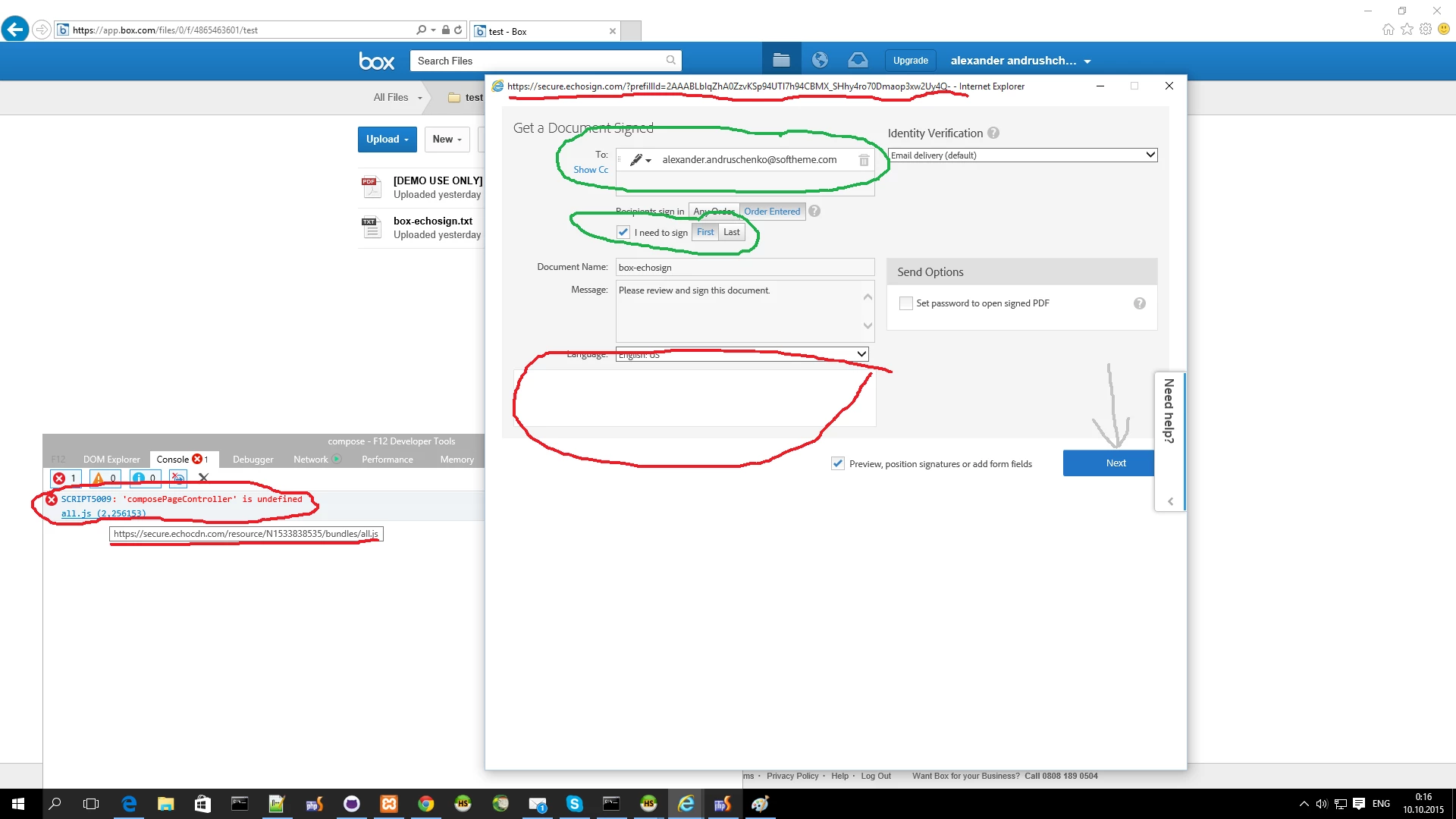Screen dimensions: 1456x819
Task: Choose Order Entered signing option
Action: pos(772,212)
